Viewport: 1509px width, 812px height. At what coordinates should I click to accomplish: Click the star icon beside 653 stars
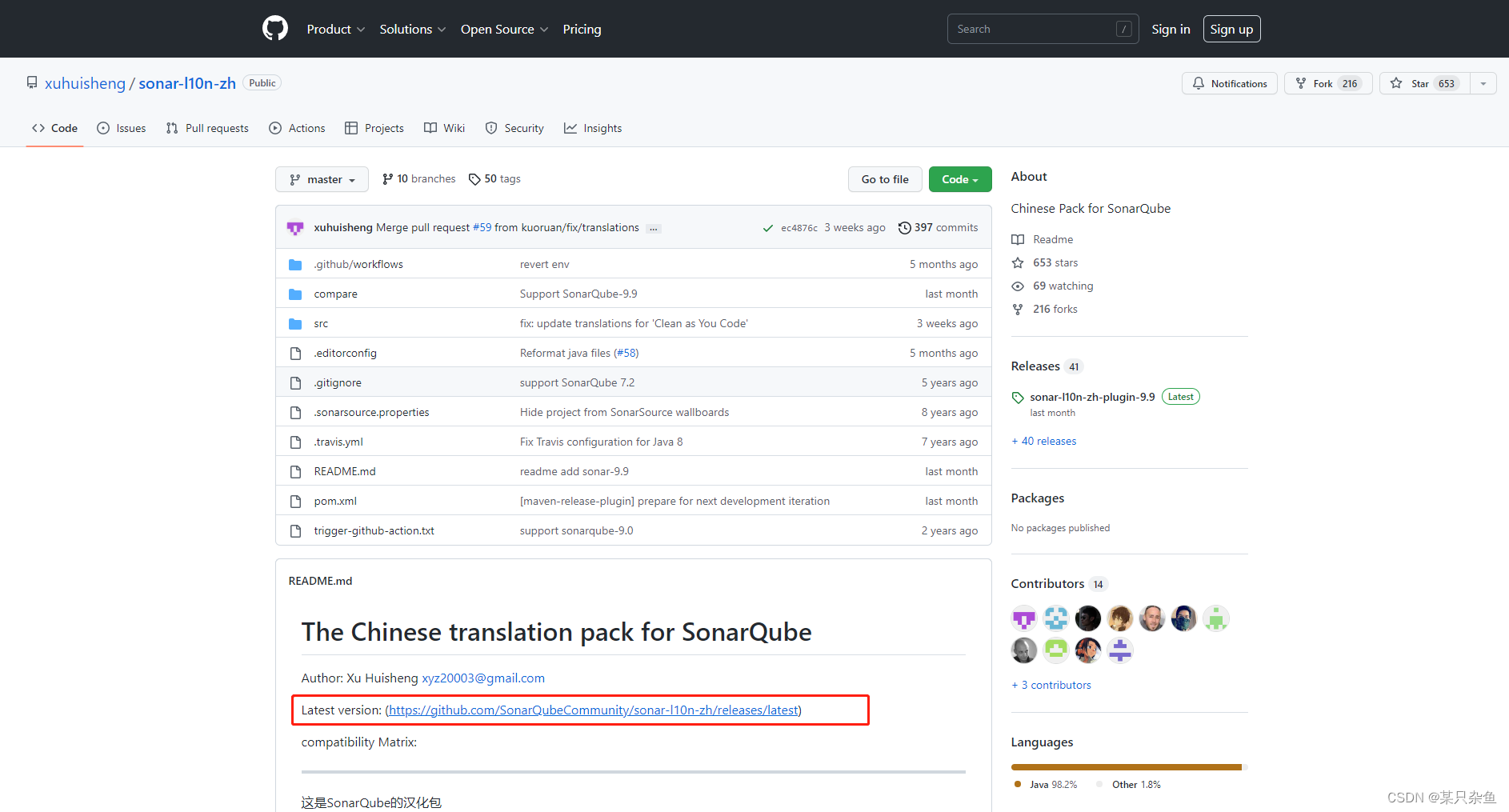coord(1018,262)
